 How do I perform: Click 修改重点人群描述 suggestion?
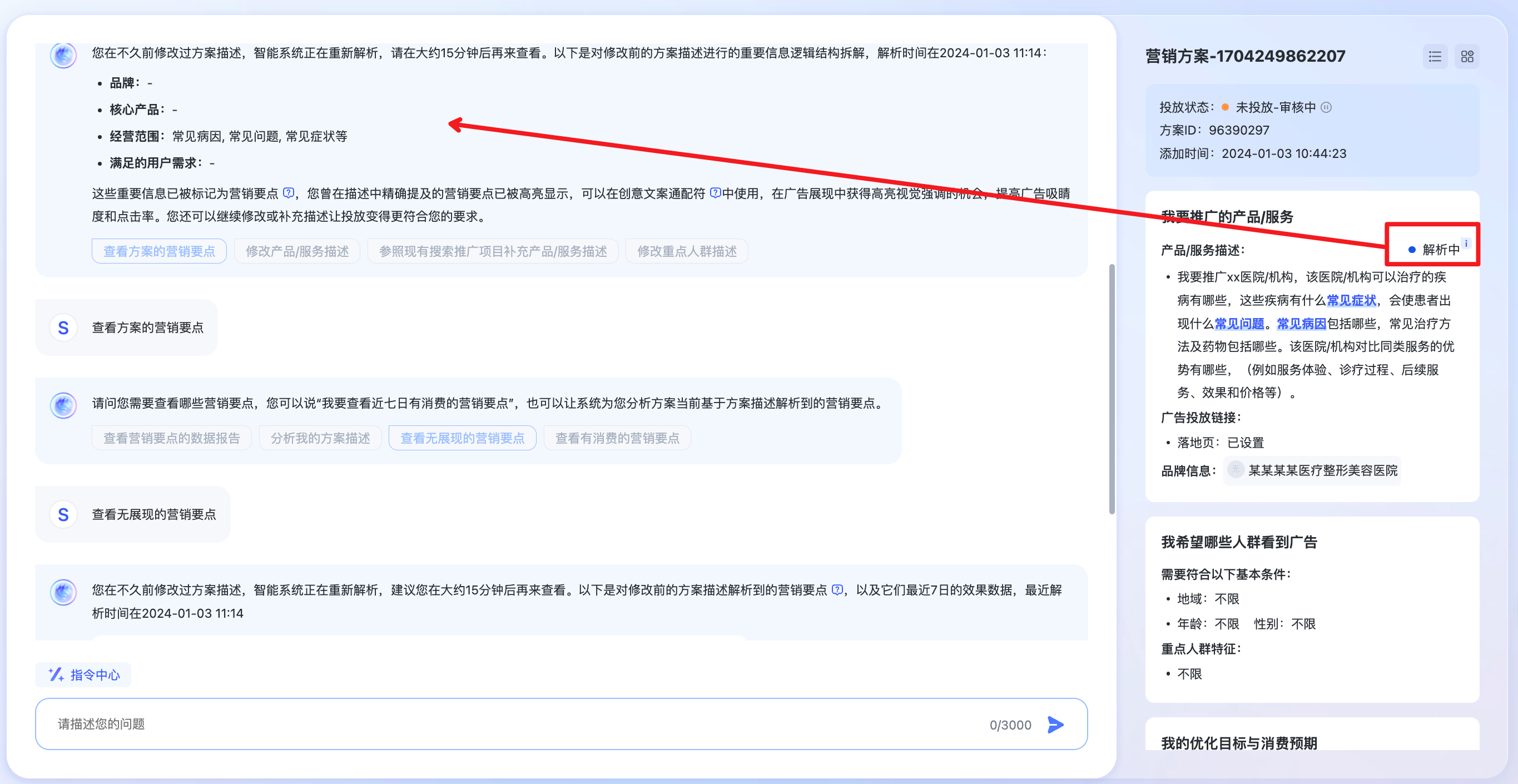coord(687,251)
